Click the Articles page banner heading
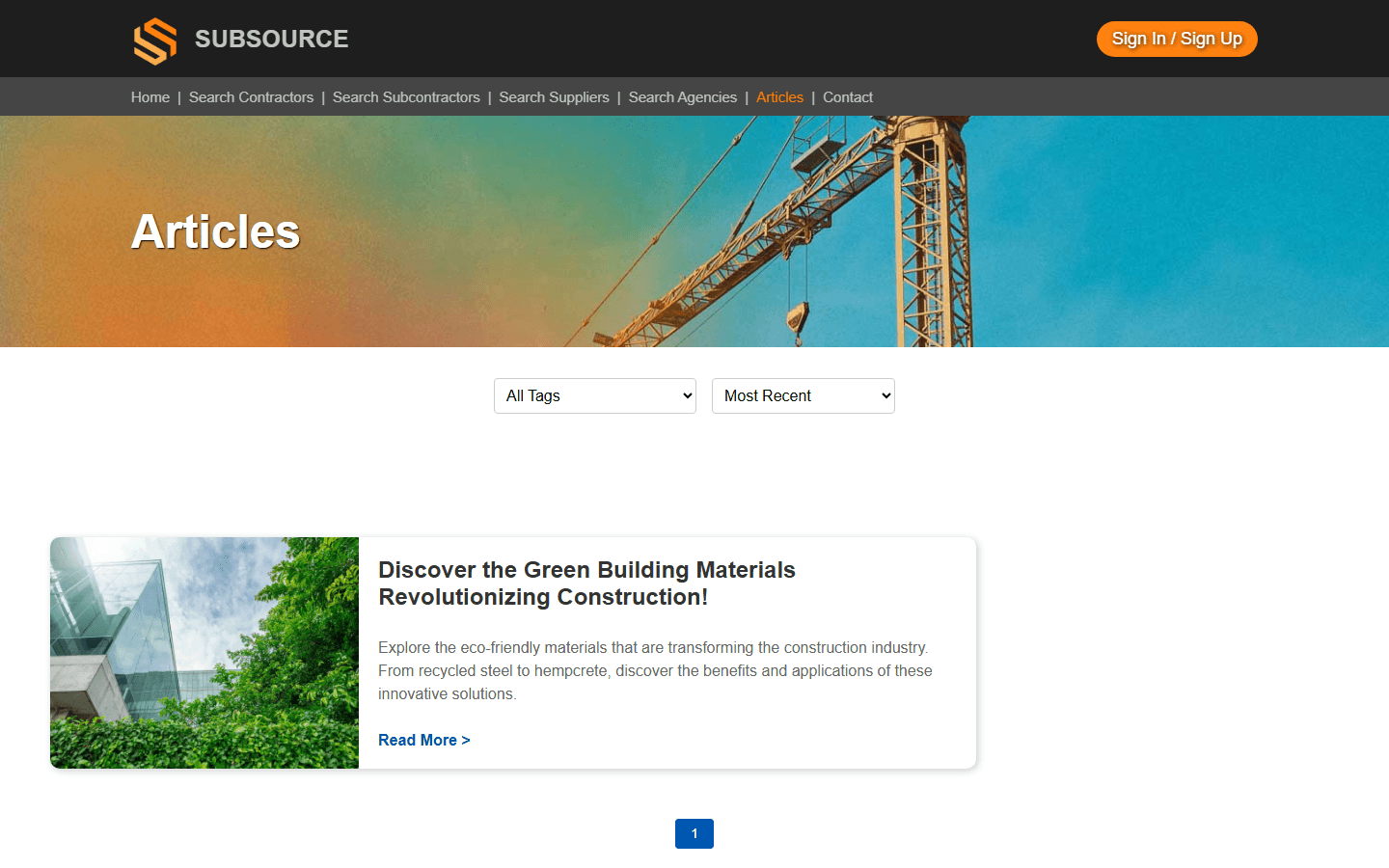 click(x=215, y=231)
